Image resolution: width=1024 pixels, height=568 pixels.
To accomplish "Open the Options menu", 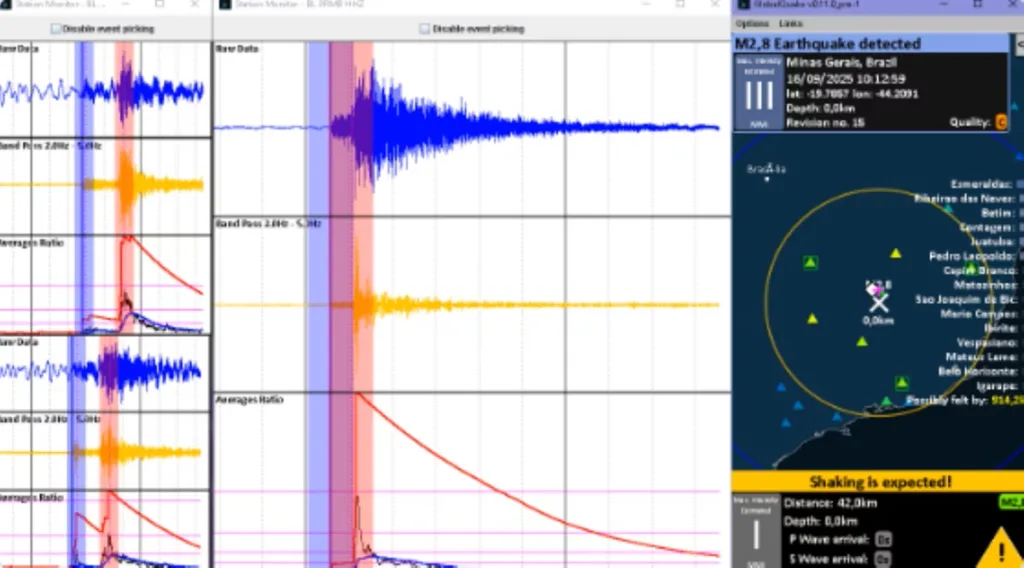I will (x=752, y=23).
